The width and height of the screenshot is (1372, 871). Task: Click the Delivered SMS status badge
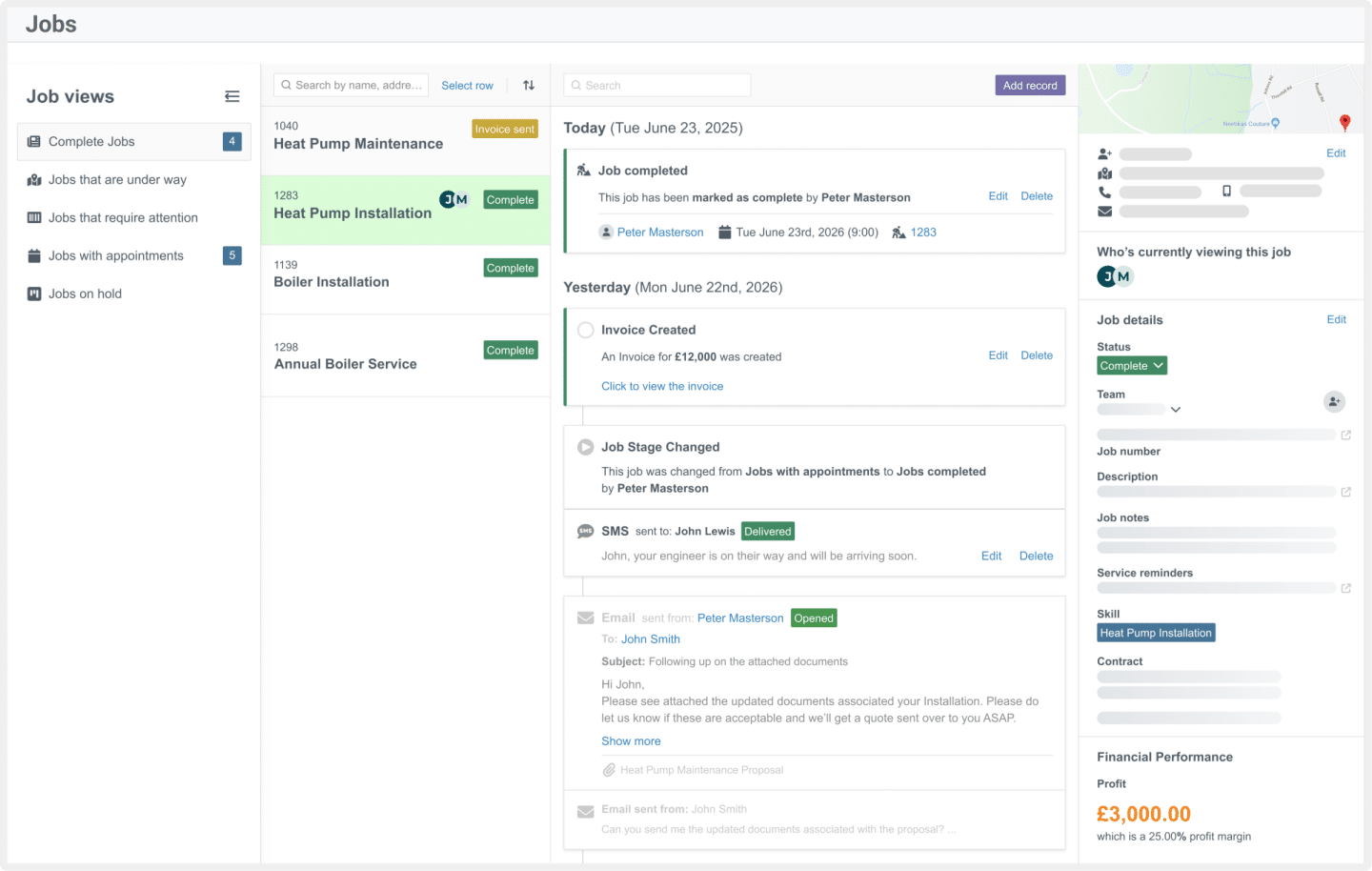(768, 532)
